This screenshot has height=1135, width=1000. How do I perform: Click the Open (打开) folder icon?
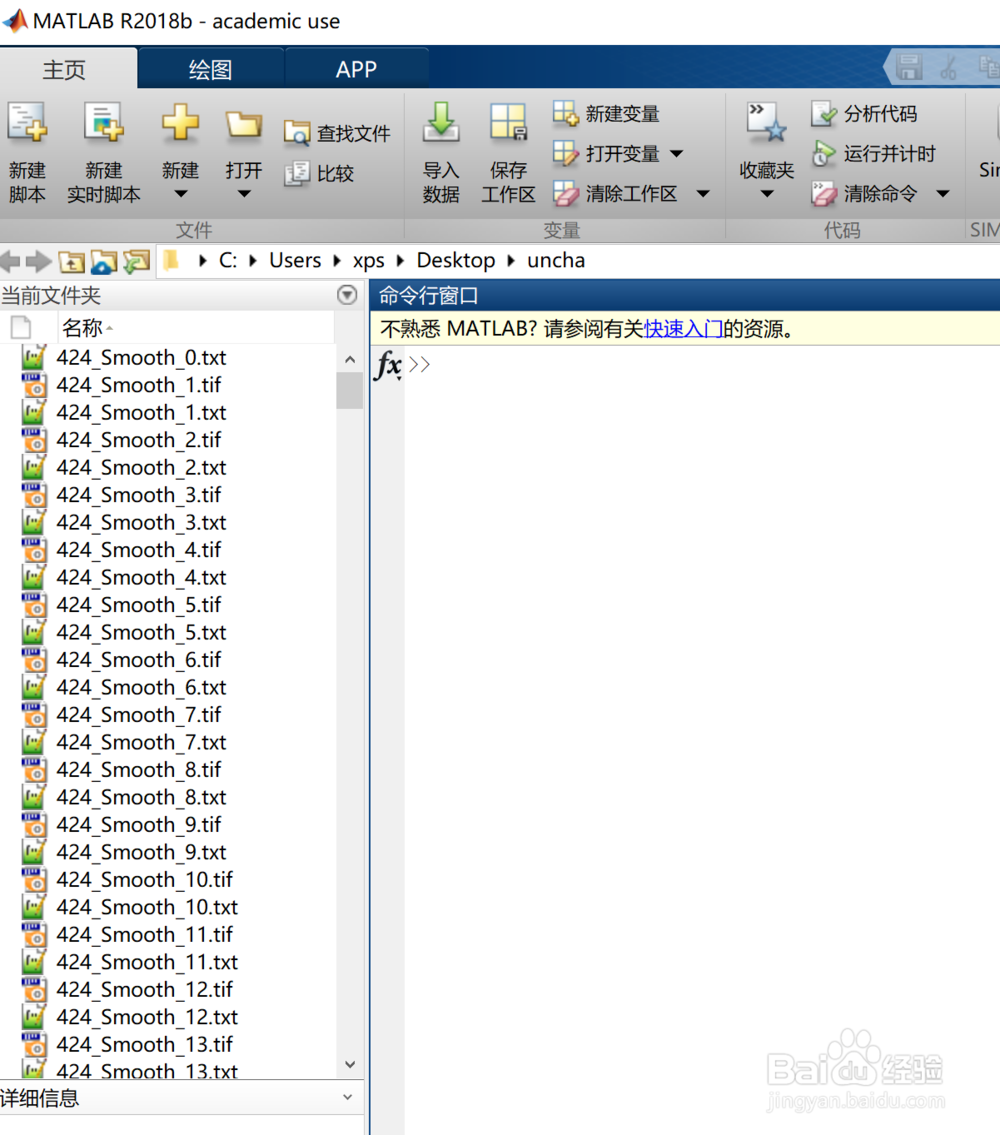243,124
